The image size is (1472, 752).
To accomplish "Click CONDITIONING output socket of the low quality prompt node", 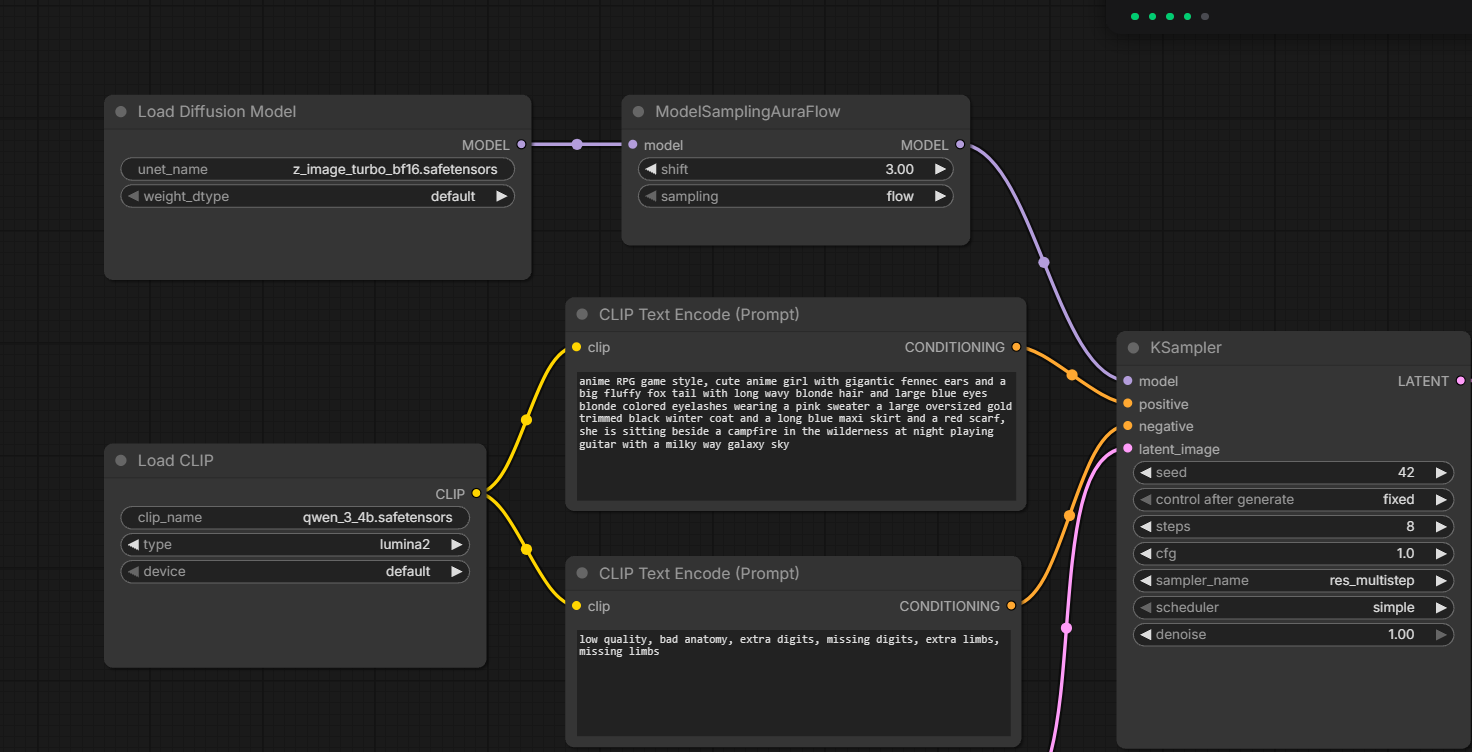I will click(1011, 606).
